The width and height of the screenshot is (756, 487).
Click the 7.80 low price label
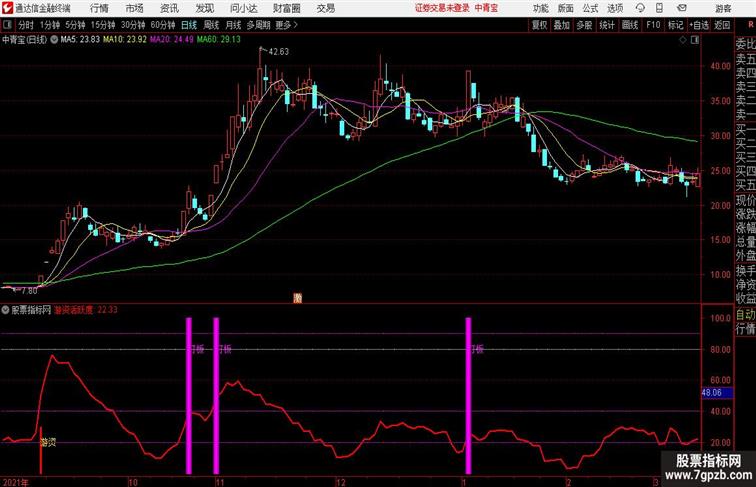[29, 291]
